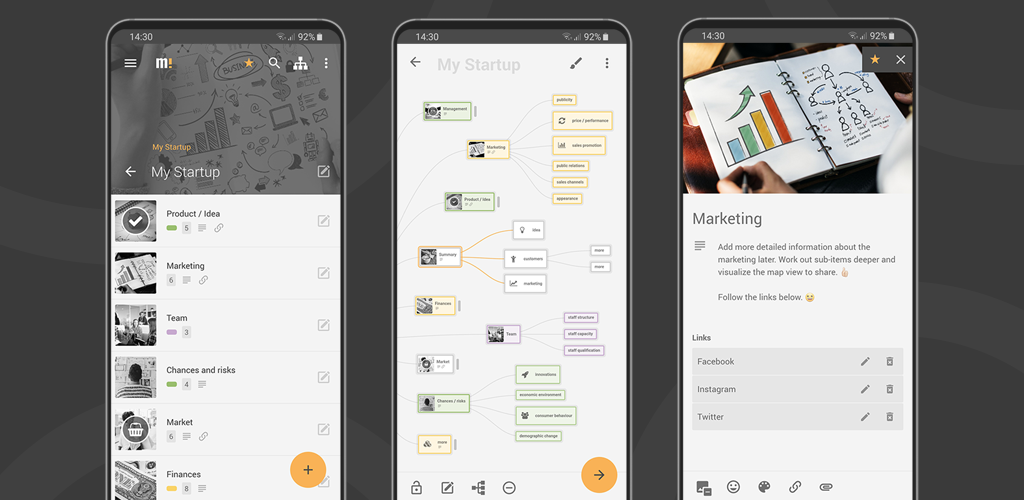Click yellow color label under Finances
Screen dimensions: 1024x500
(172, 488)
